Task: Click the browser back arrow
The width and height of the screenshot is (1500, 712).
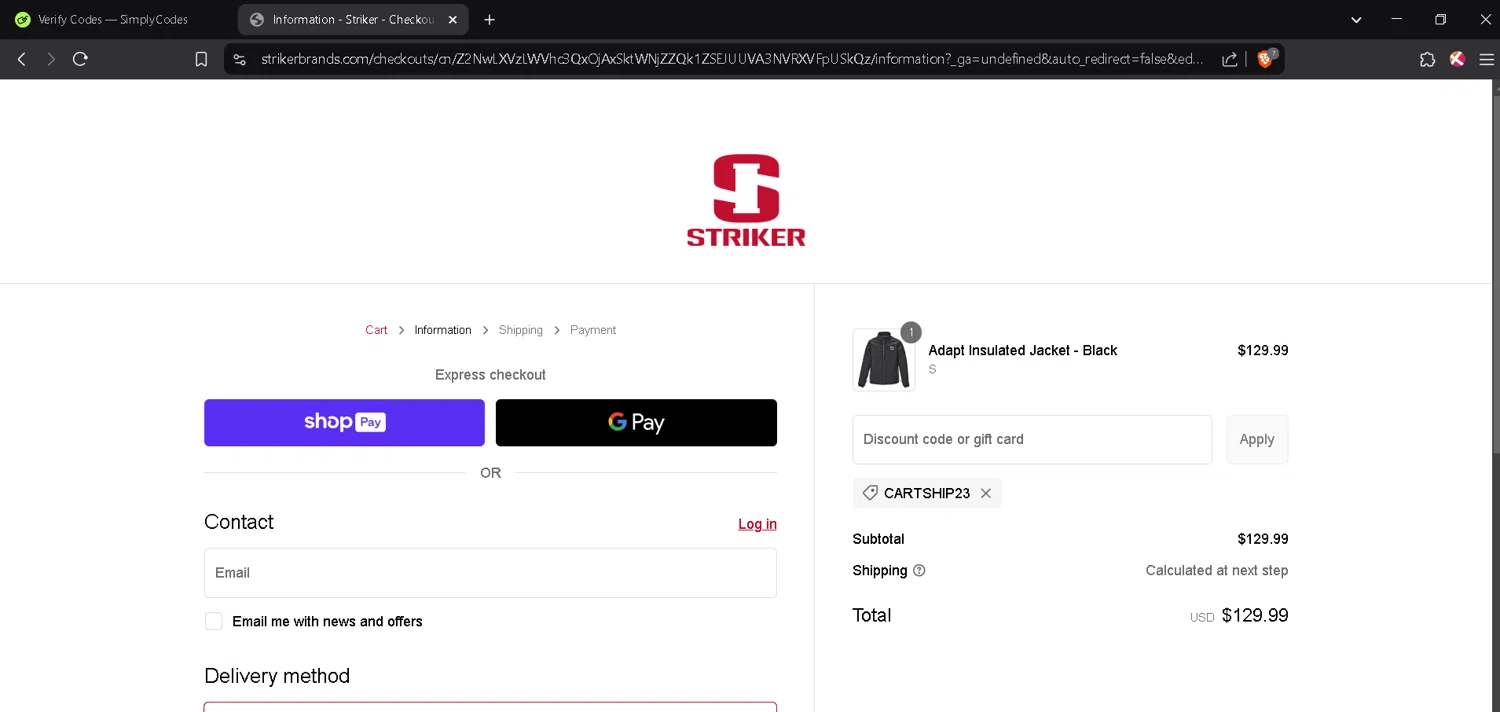Action: pyautogui.click(x=21, y=59)
